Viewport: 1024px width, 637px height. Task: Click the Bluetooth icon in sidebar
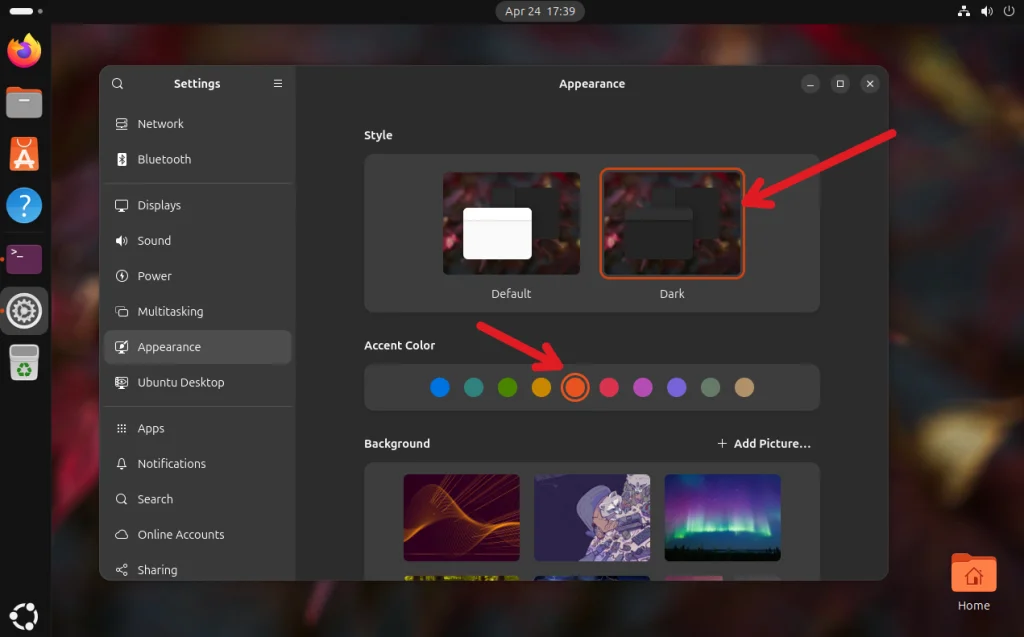point(121,159)
